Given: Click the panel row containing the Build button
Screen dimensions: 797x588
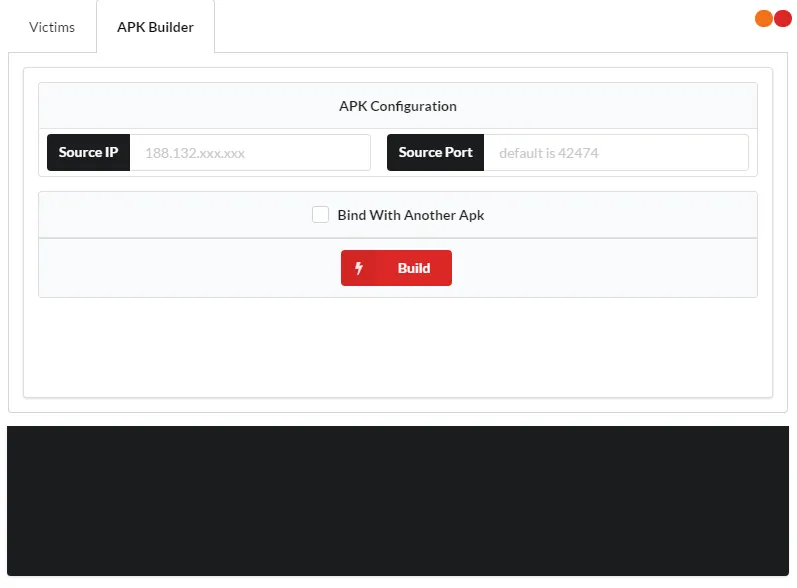Looking at the screenshot, I should (600, 268).
